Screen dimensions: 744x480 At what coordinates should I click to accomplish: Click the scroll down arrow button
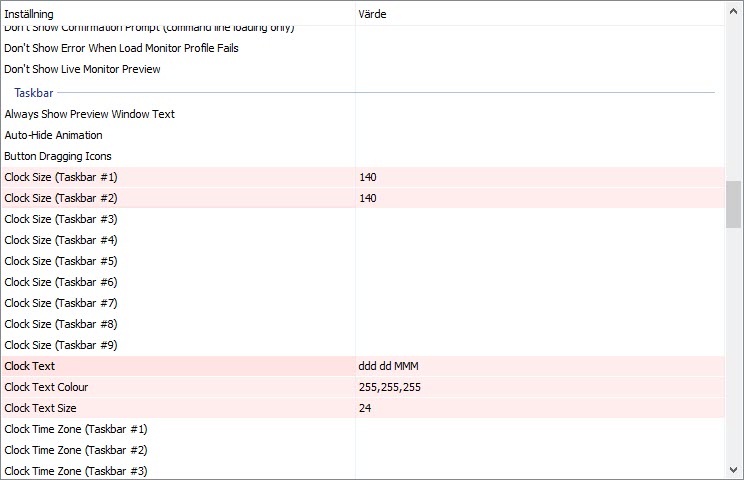pos(734,469)
